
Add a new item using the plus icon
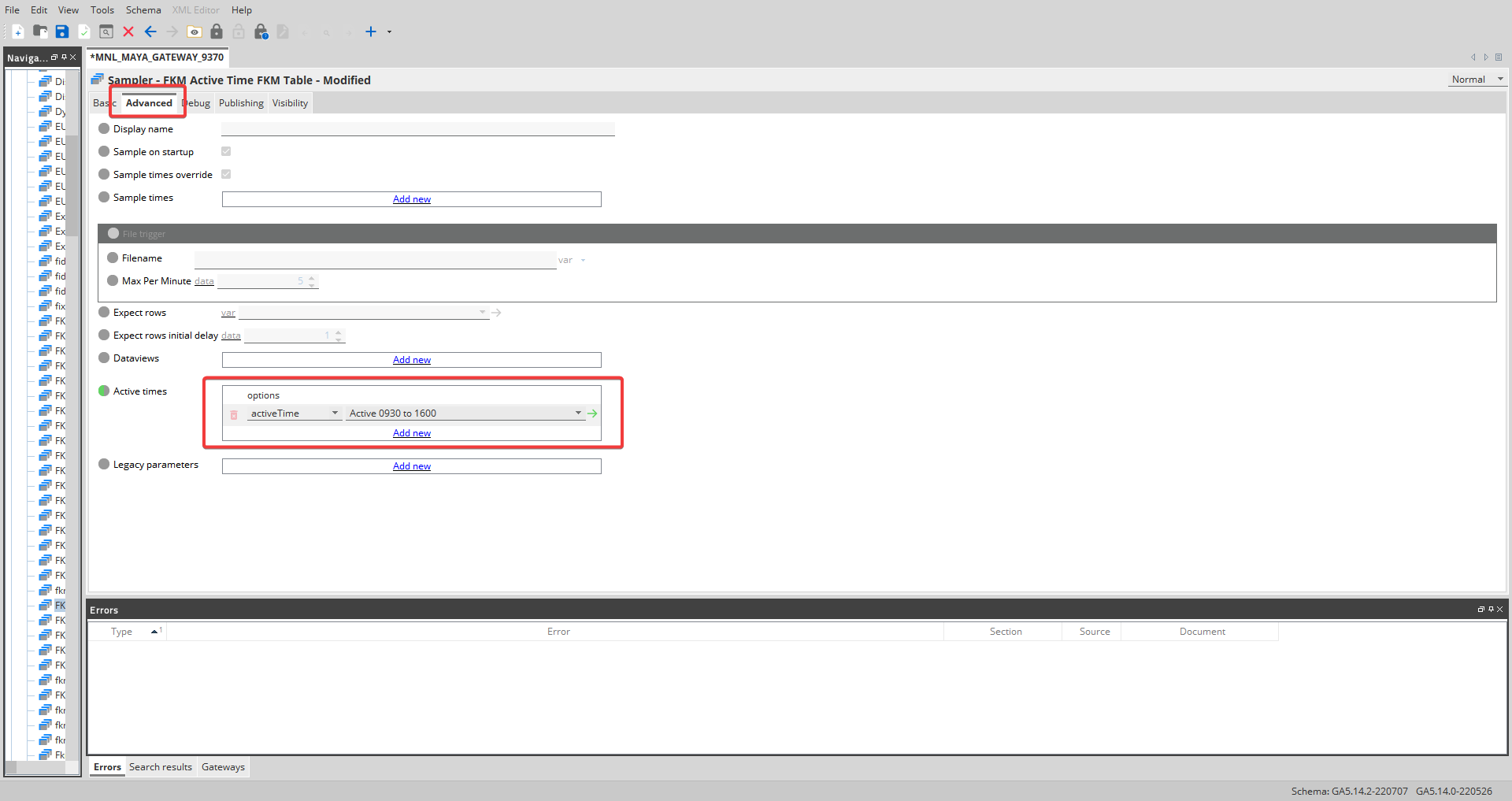370,32
